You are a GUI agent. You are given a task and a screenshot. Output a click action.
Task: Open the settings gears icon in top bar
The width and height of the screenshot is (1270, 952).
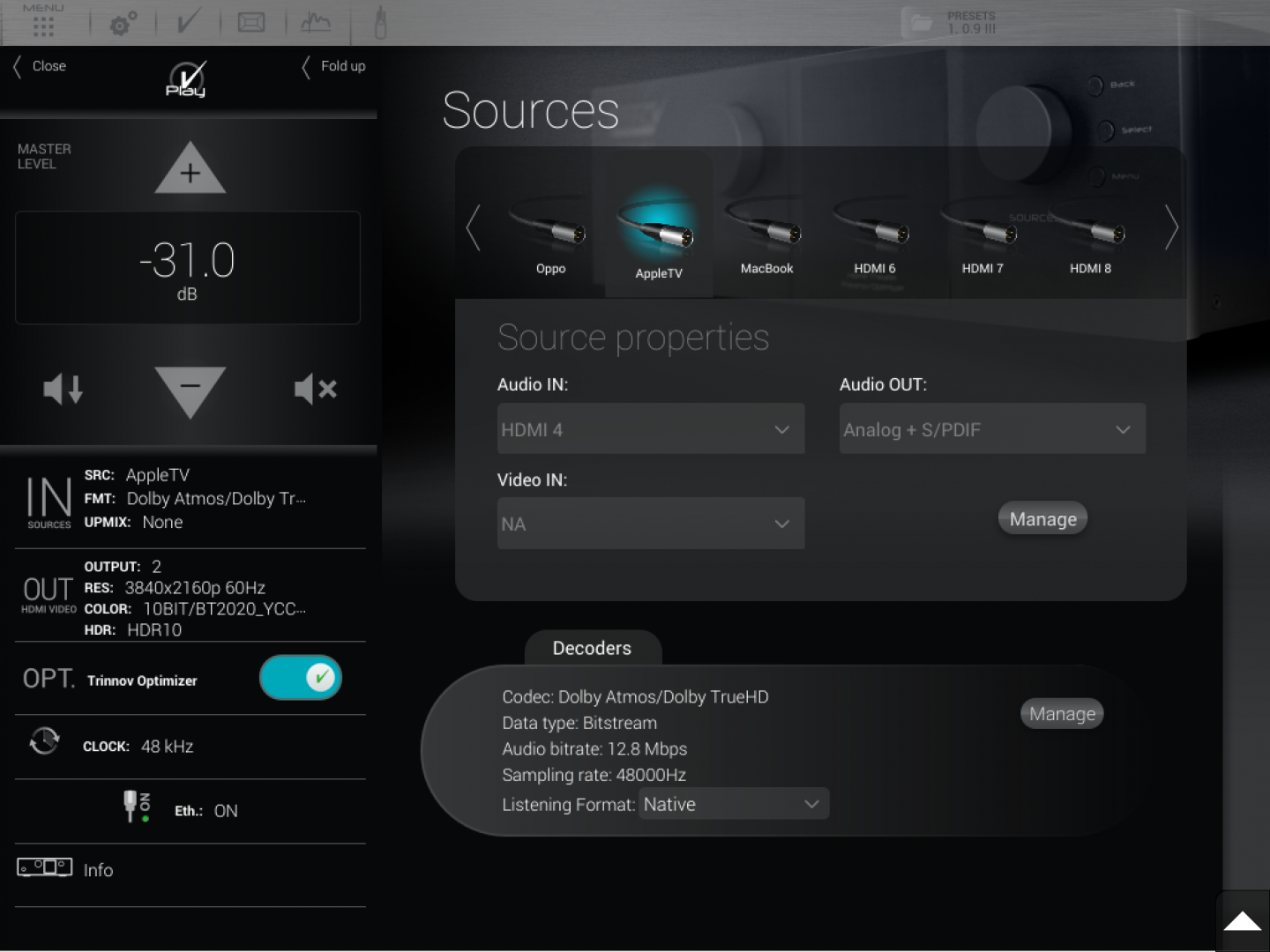pos(123,23)
